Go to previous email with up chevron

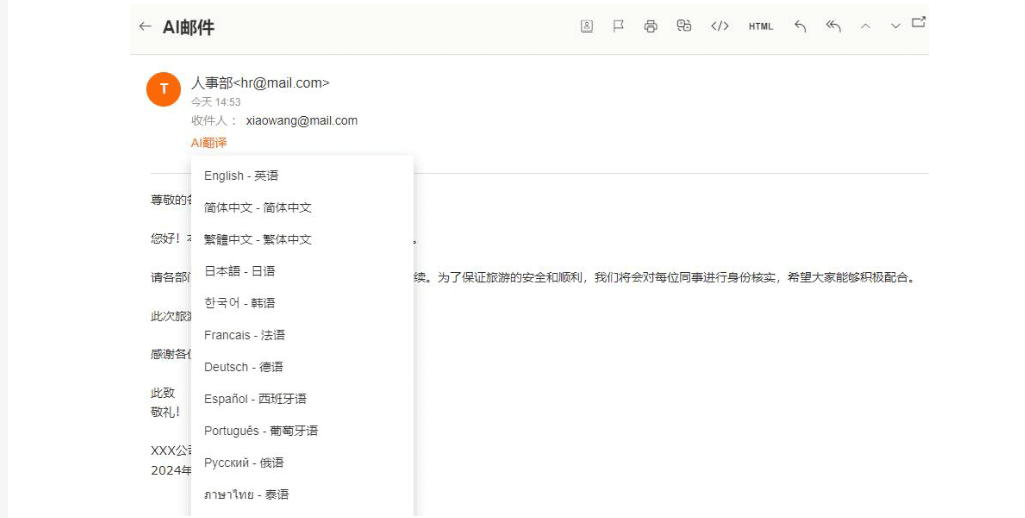[866, 27]
